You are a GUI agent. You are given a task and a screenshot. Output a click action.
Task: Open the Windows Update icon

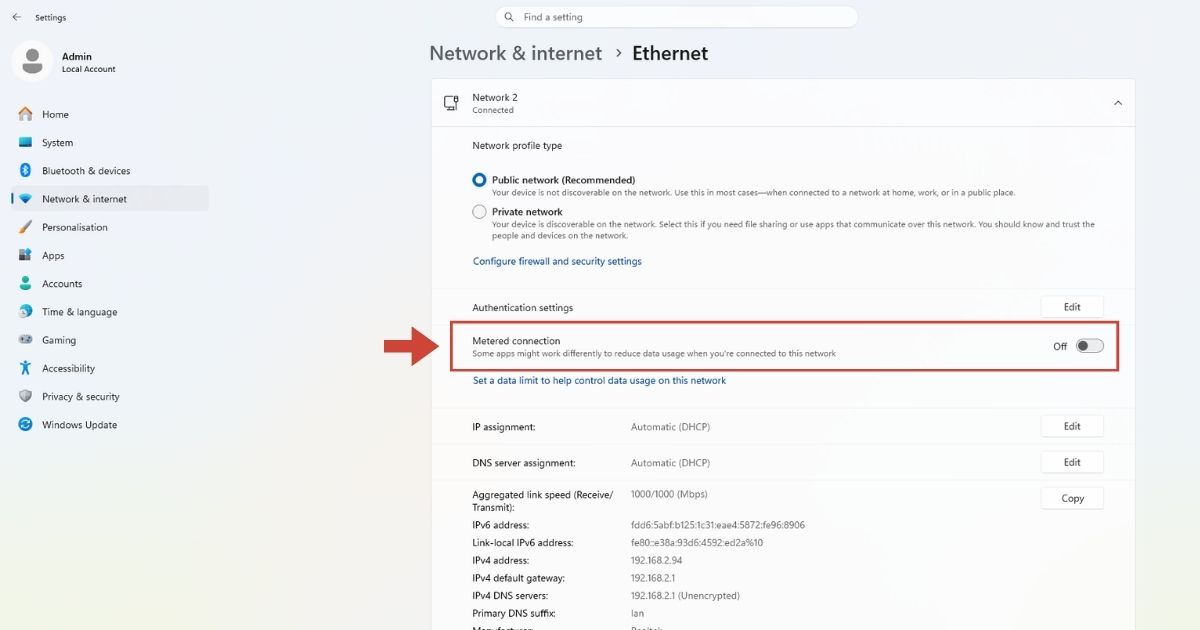pos(25,424)
